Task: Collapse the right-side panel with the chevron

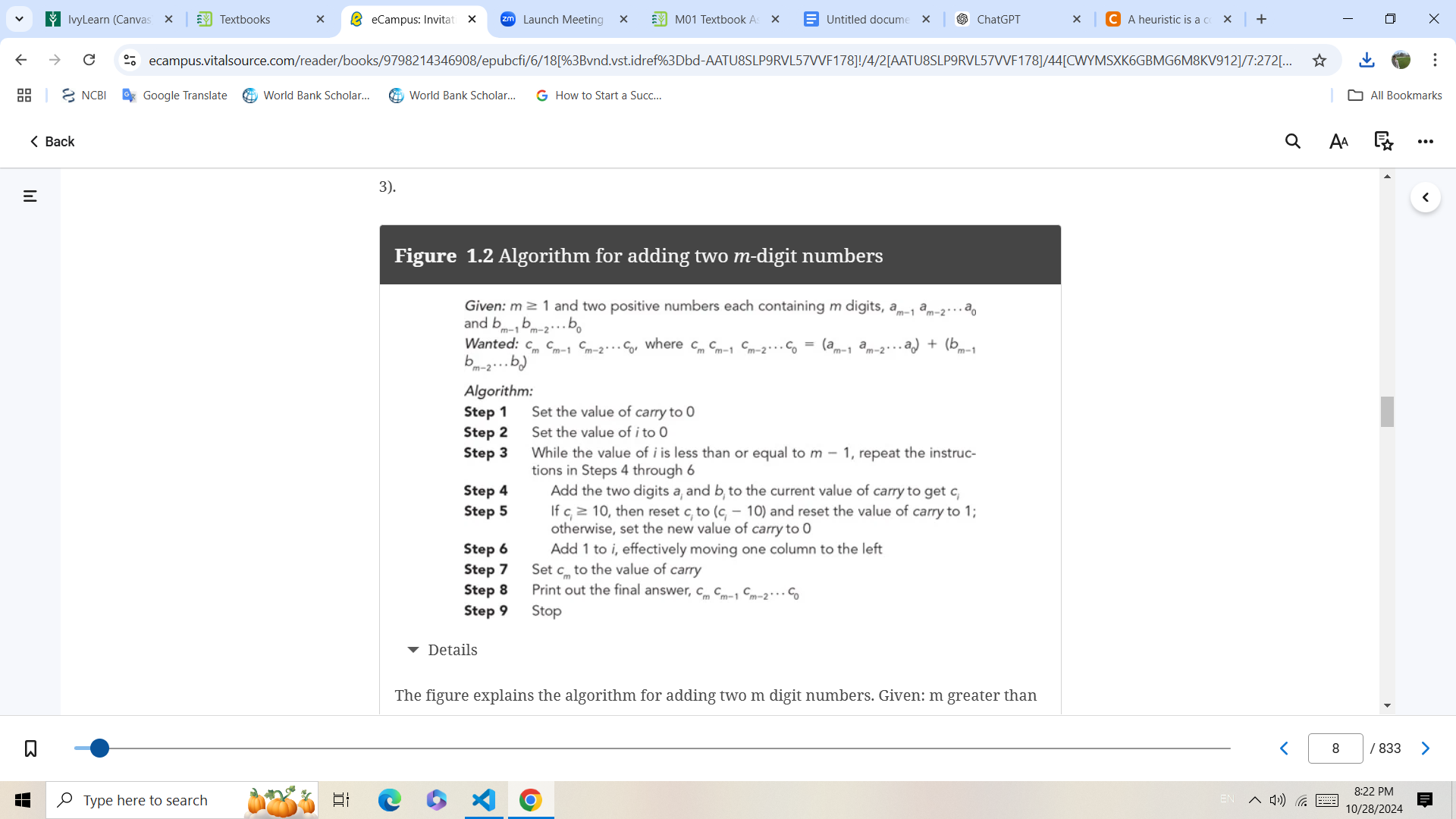Action: click(1427, 197)
